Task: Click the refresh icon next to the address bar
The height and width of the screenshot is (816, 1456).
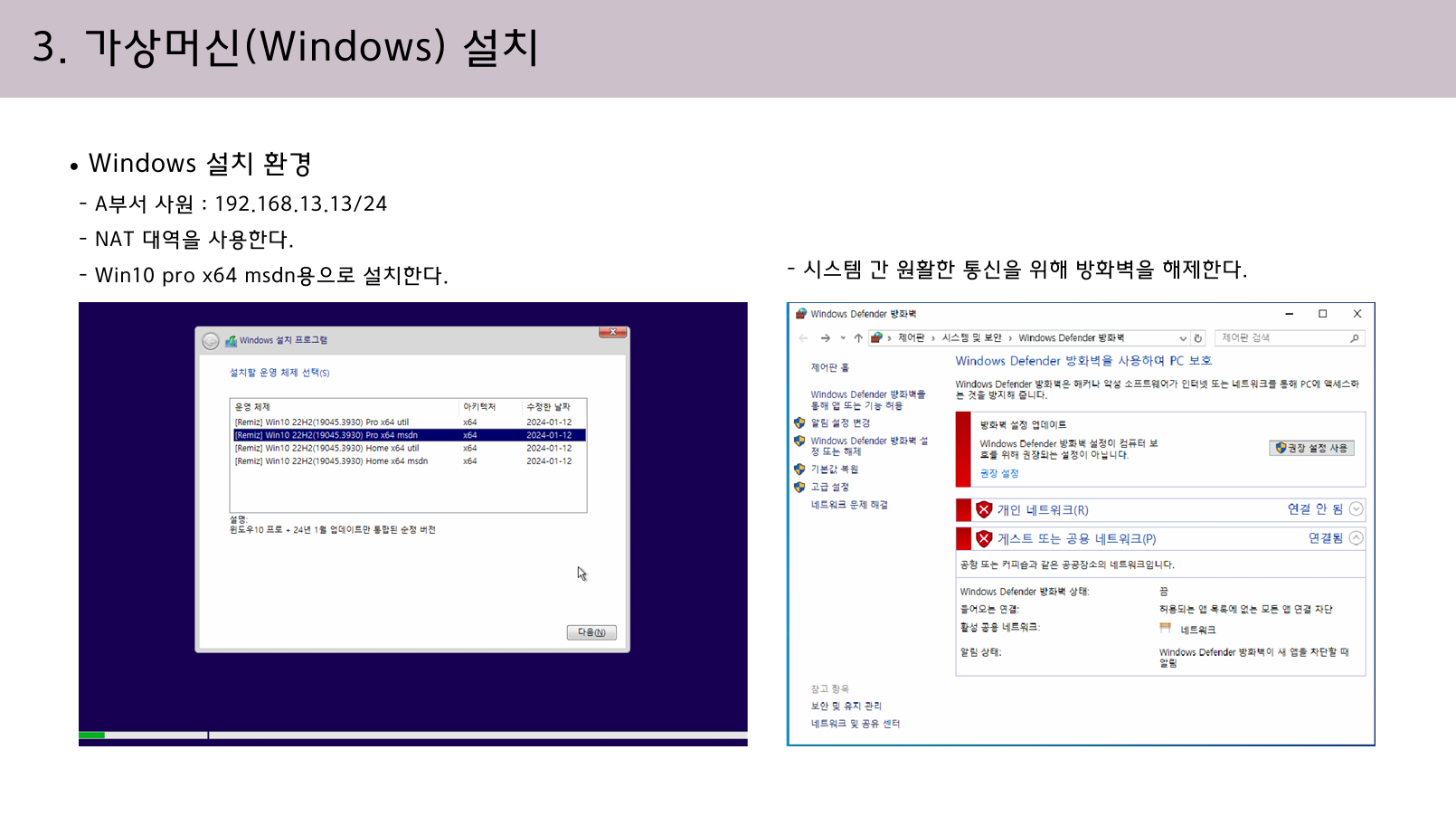Action: [x=1198, y=338]
